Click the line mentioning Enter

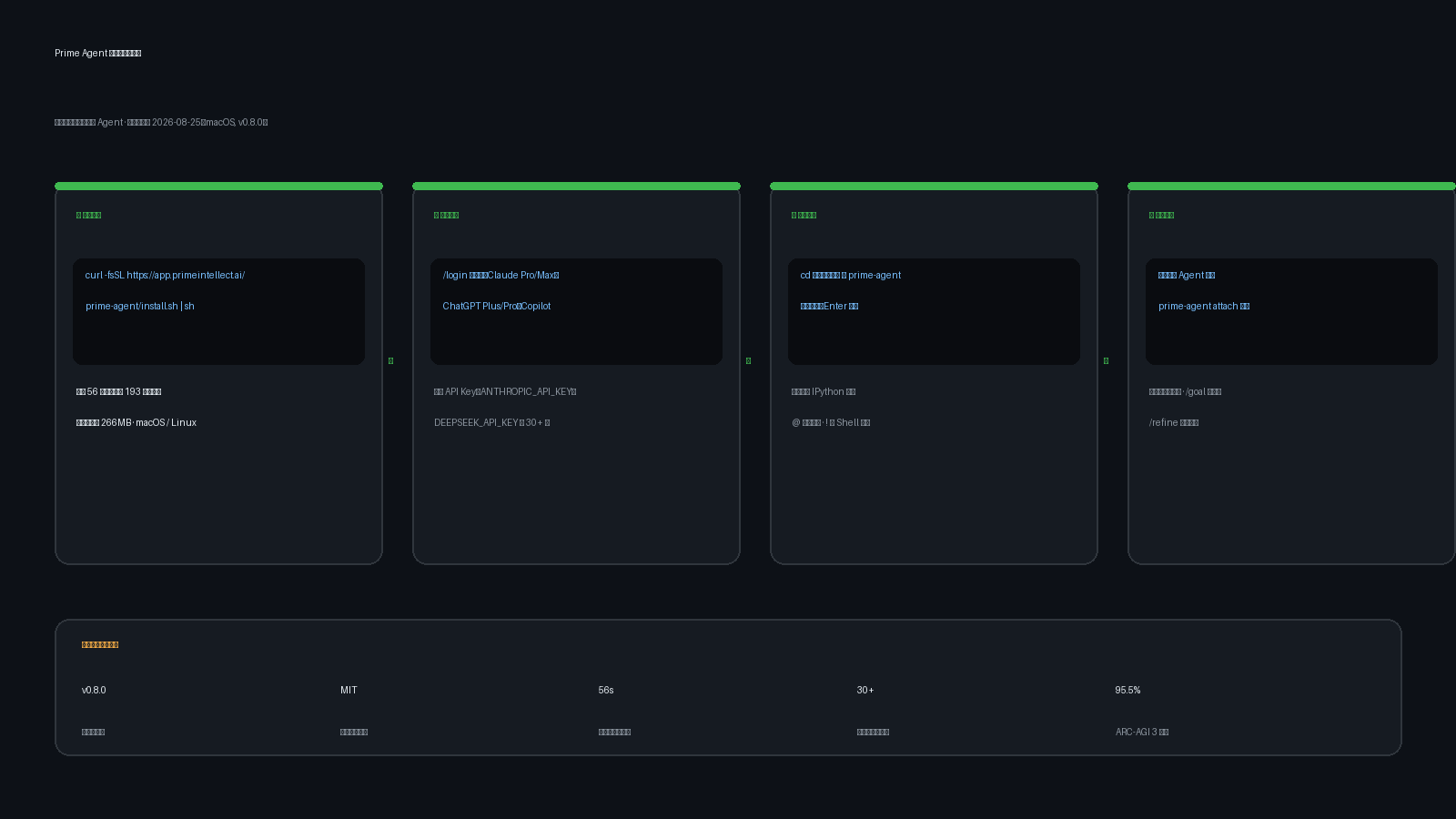click(x=829, y=306)
